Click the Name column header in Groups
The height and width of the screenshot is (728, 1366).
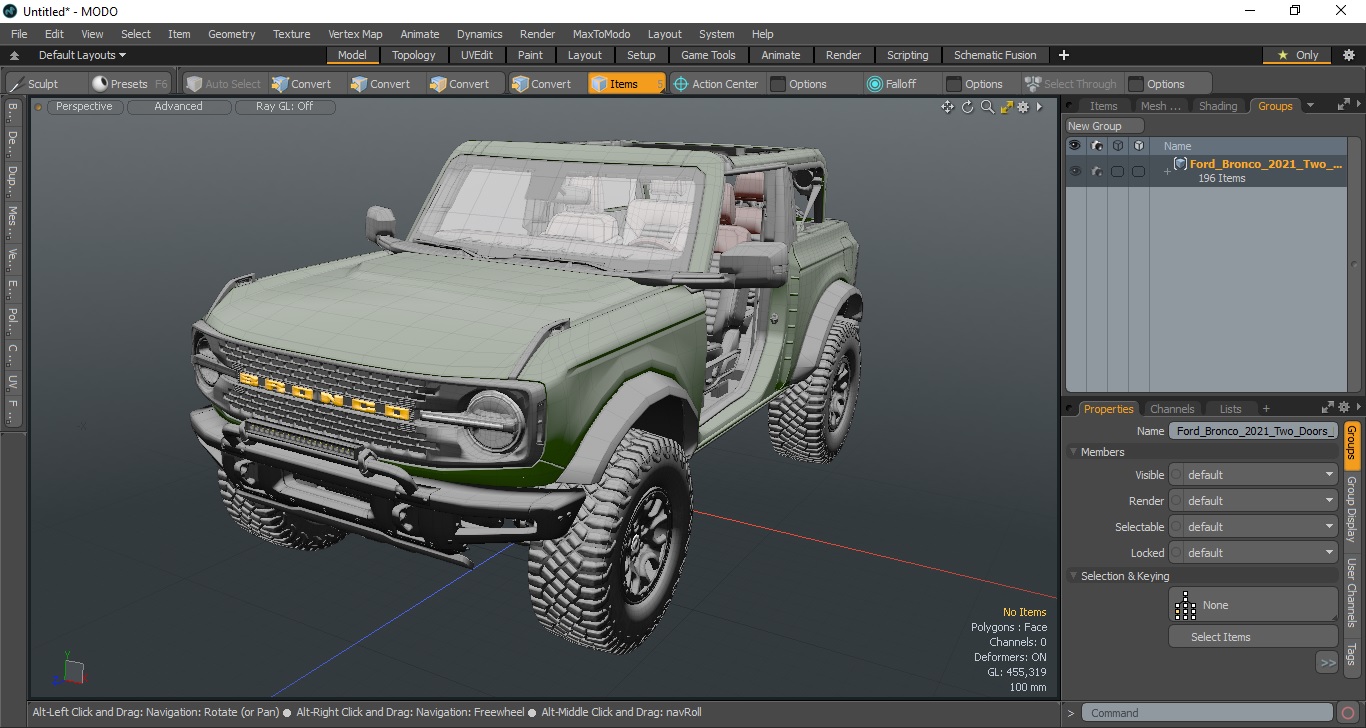(1177, 146)
